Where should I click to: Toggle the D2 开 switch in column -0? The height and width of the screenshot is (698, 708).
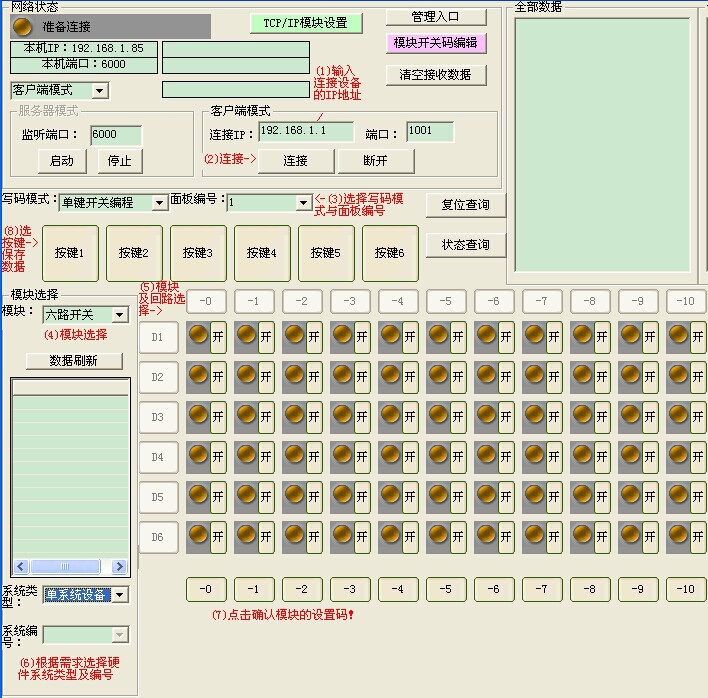[218, 377]
